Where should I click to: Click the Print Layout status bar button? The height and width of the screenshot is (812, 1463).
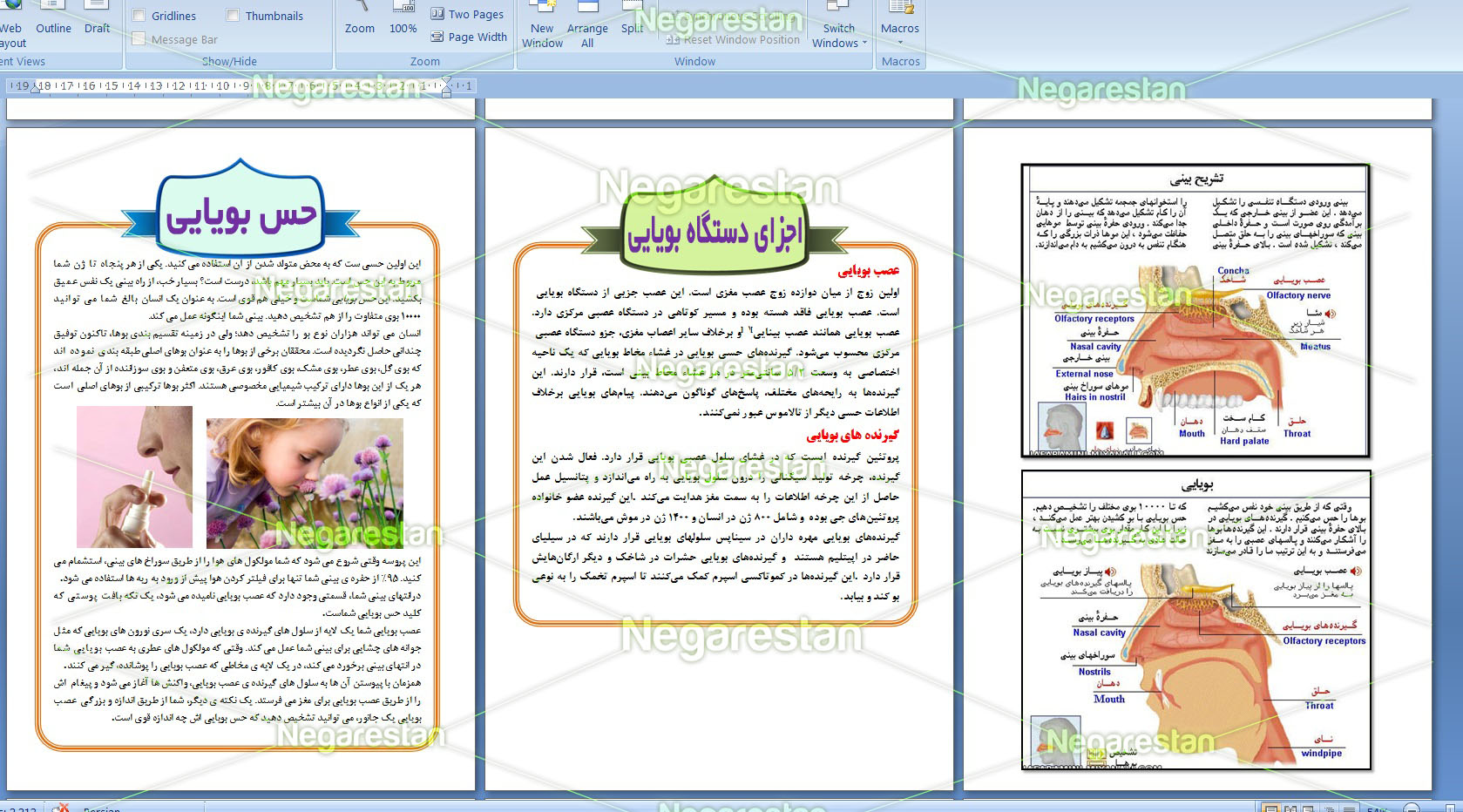pyautogui.click(x=1270, y=808)
